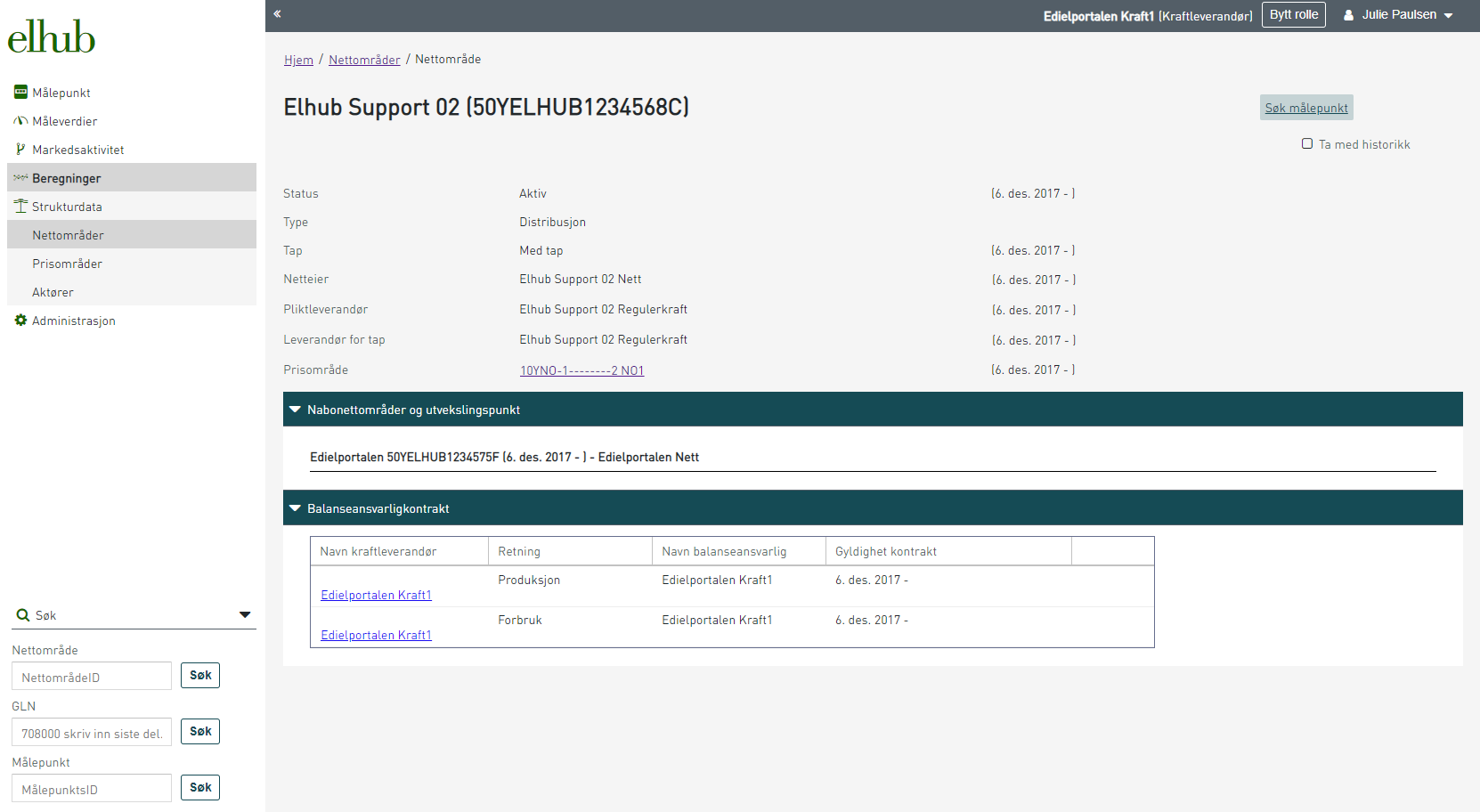Focus the MålepunktsID input field
Viewport: 1480px width, 812px height.
click(92, 788)
